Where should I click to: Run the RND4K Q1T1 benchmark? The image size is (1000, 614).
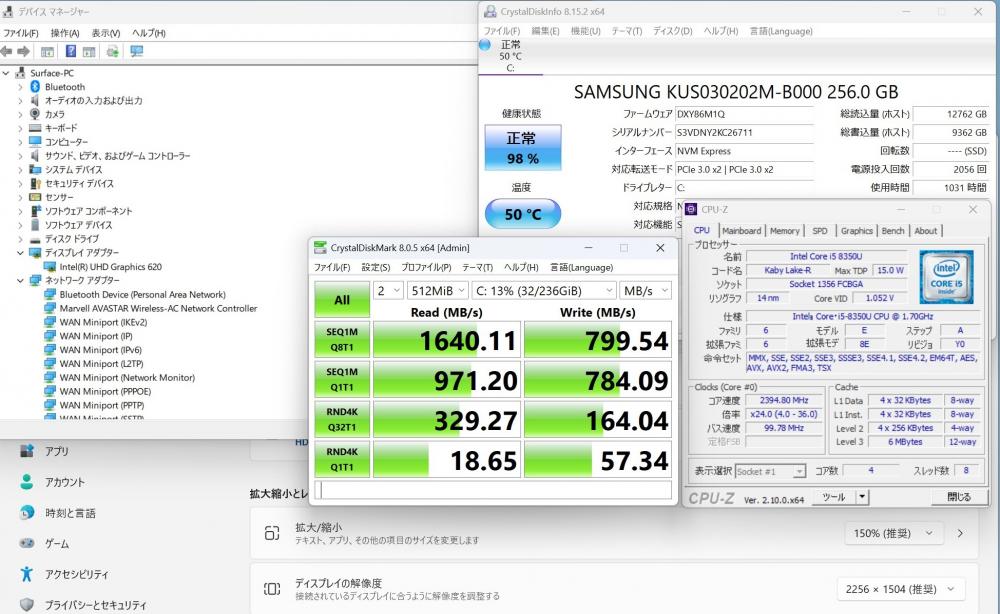pyautogui.click(x=342, y=459)
